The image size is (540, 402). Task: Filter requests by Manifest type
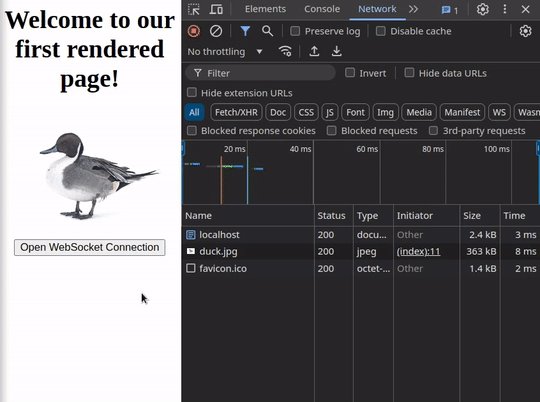tap(462, 112)
